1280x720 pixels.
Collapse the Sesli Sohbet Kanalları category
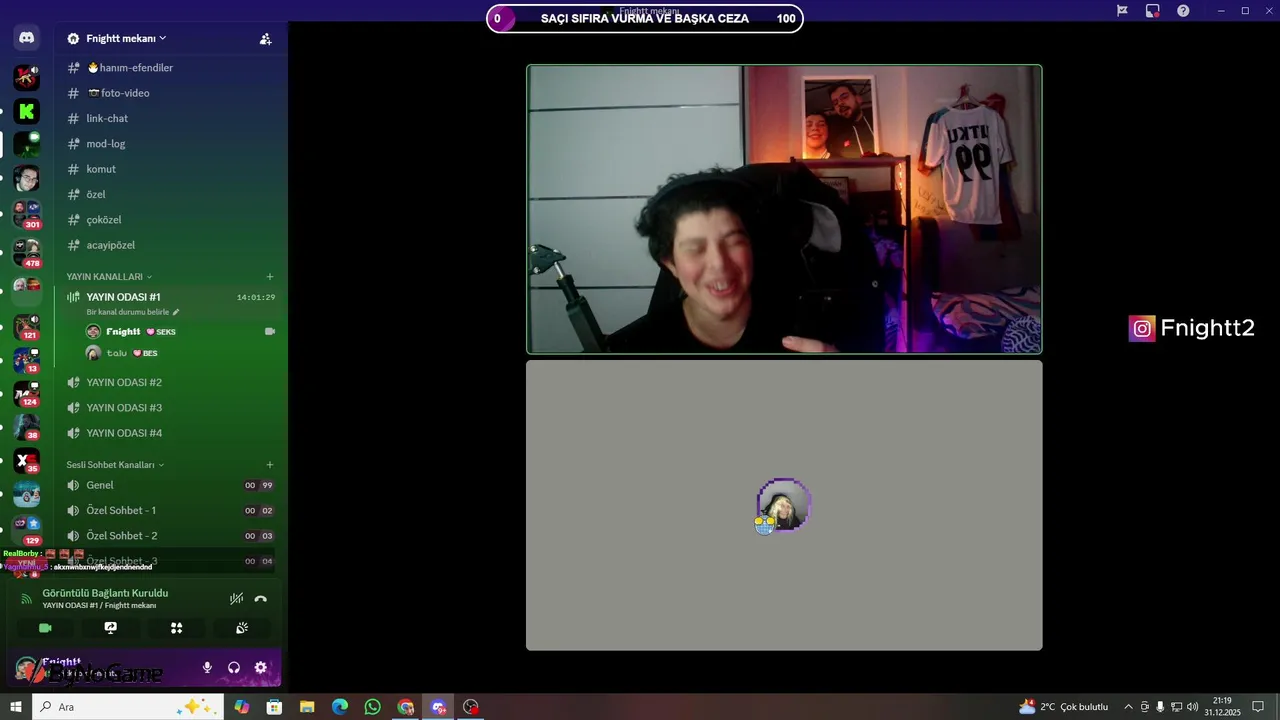pyautogui.click(x=115, y=464)
